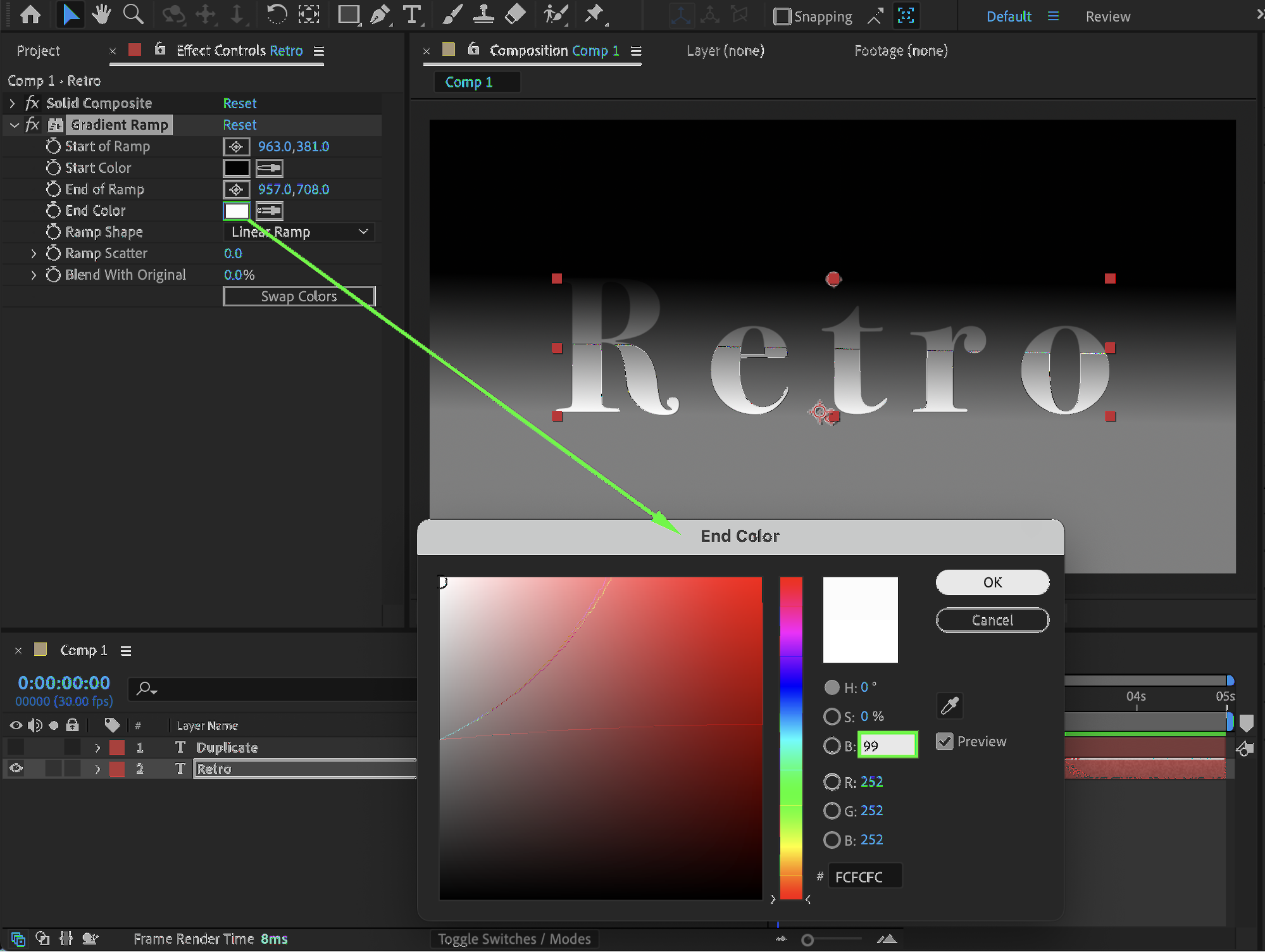This screenshot has height=952, width=1265.
Task: Open the End Color swatch
Action: pyautogui.click(x=236, y=211)
